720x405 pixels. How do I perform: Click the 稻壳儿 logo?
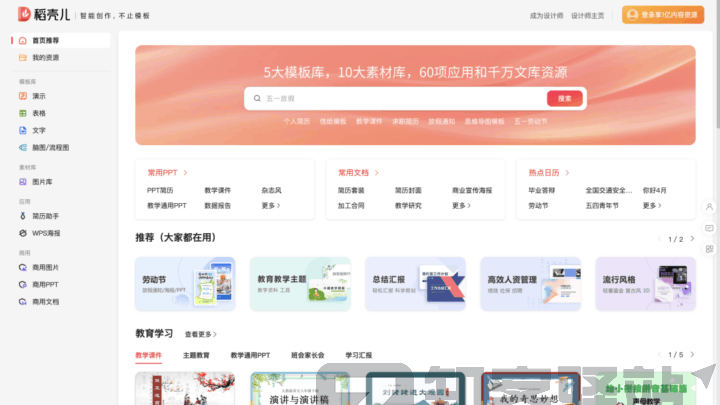point(43,15)
